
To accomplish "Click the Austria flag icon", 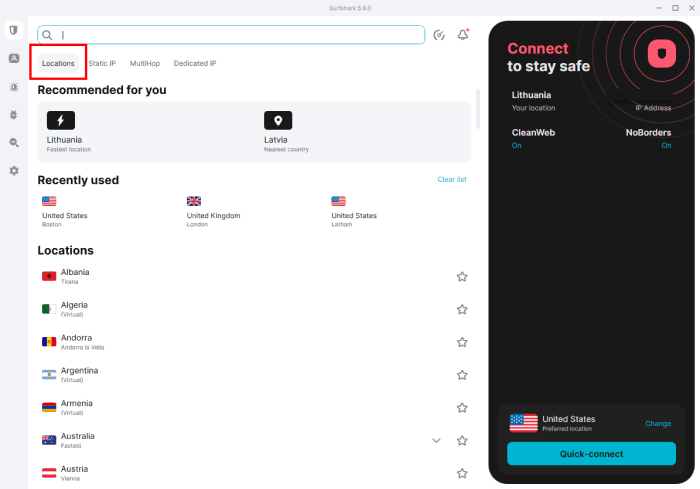I will (49, 473).
